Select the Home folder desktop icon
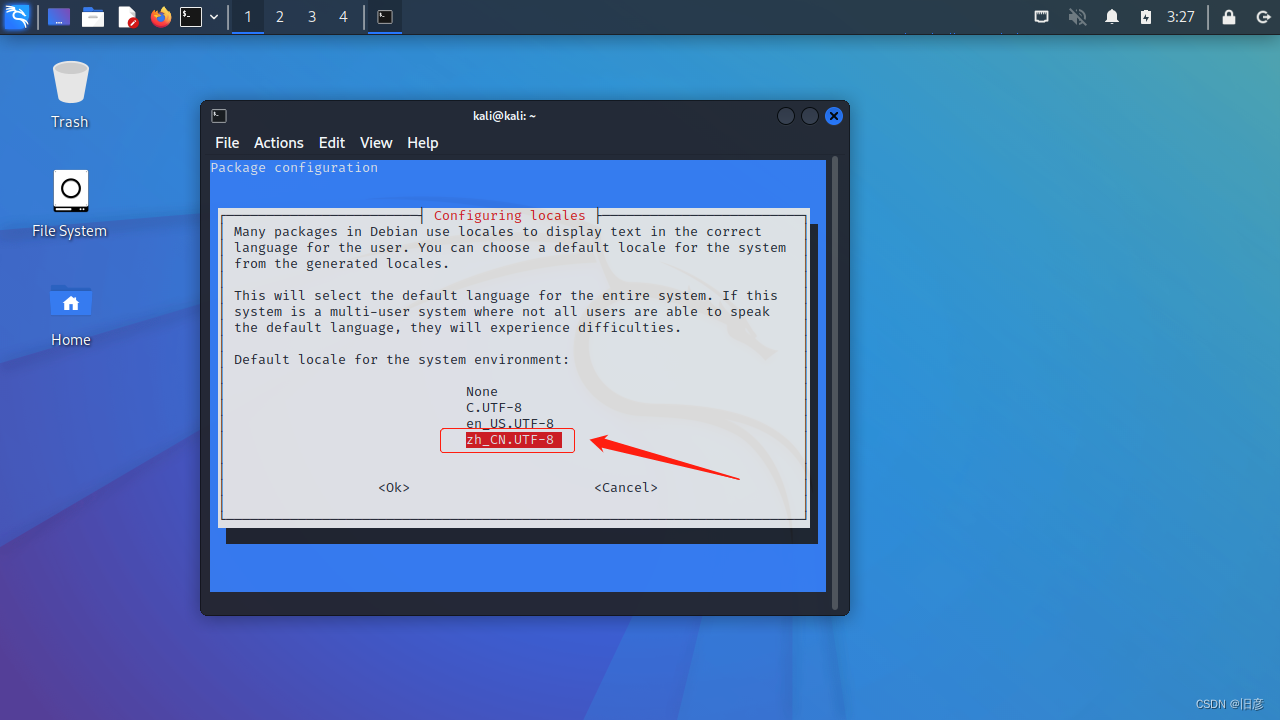The image size is (1280, 720). [x=71, y=314]
